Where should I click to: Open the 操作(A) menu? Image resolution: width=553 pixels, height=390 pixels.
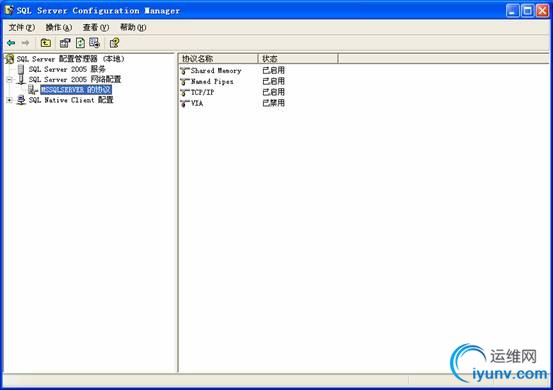point(59,28)
